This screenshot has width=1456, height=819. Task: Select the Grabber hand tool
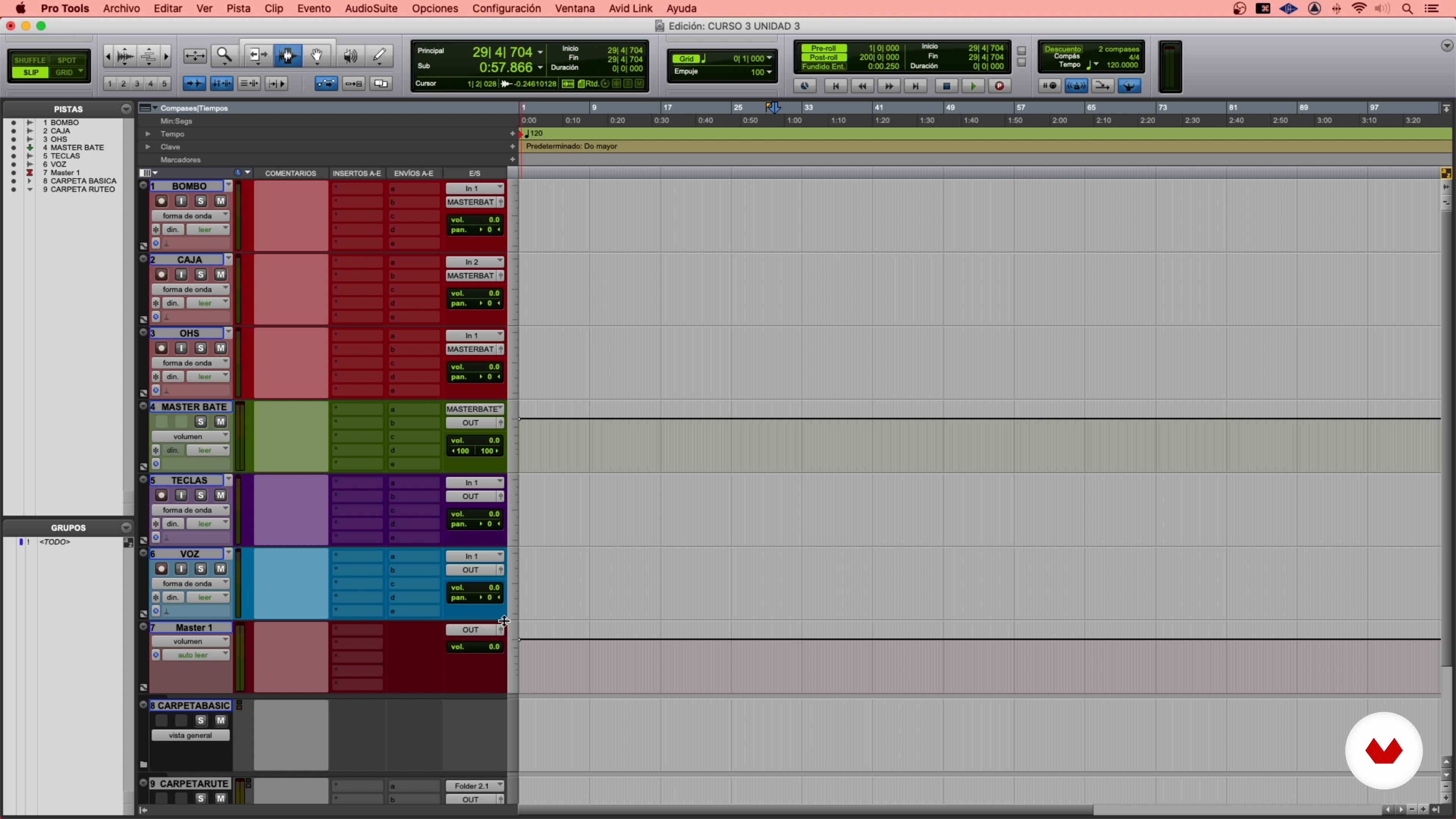coord(317,55)
